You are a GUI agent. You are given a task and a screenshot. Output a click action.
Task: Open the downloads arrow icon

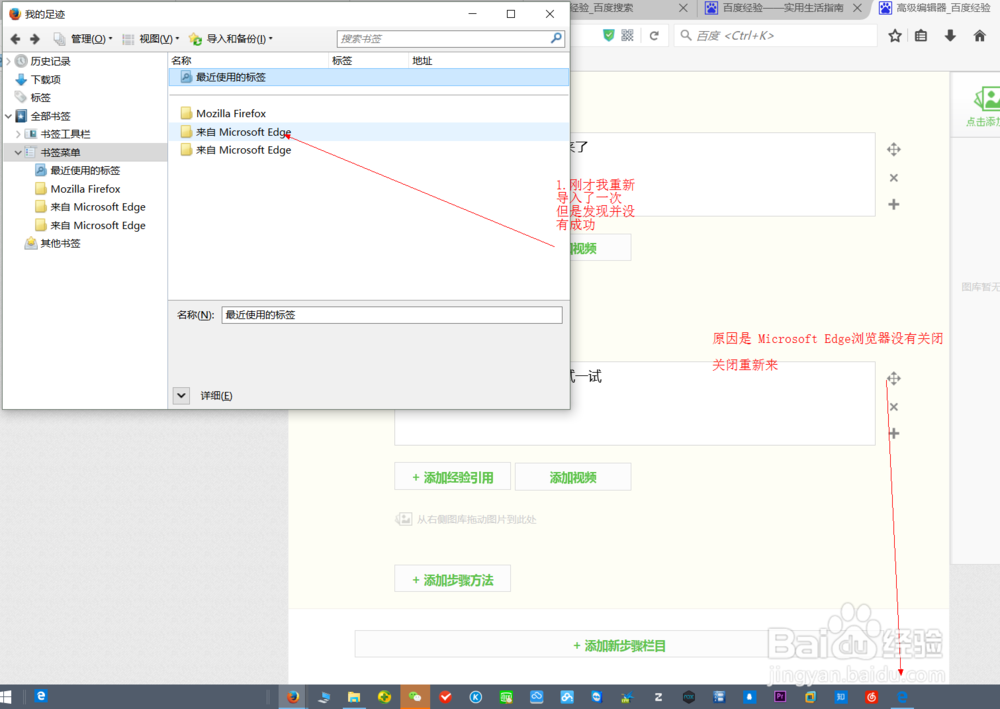[x=949, y=34]
